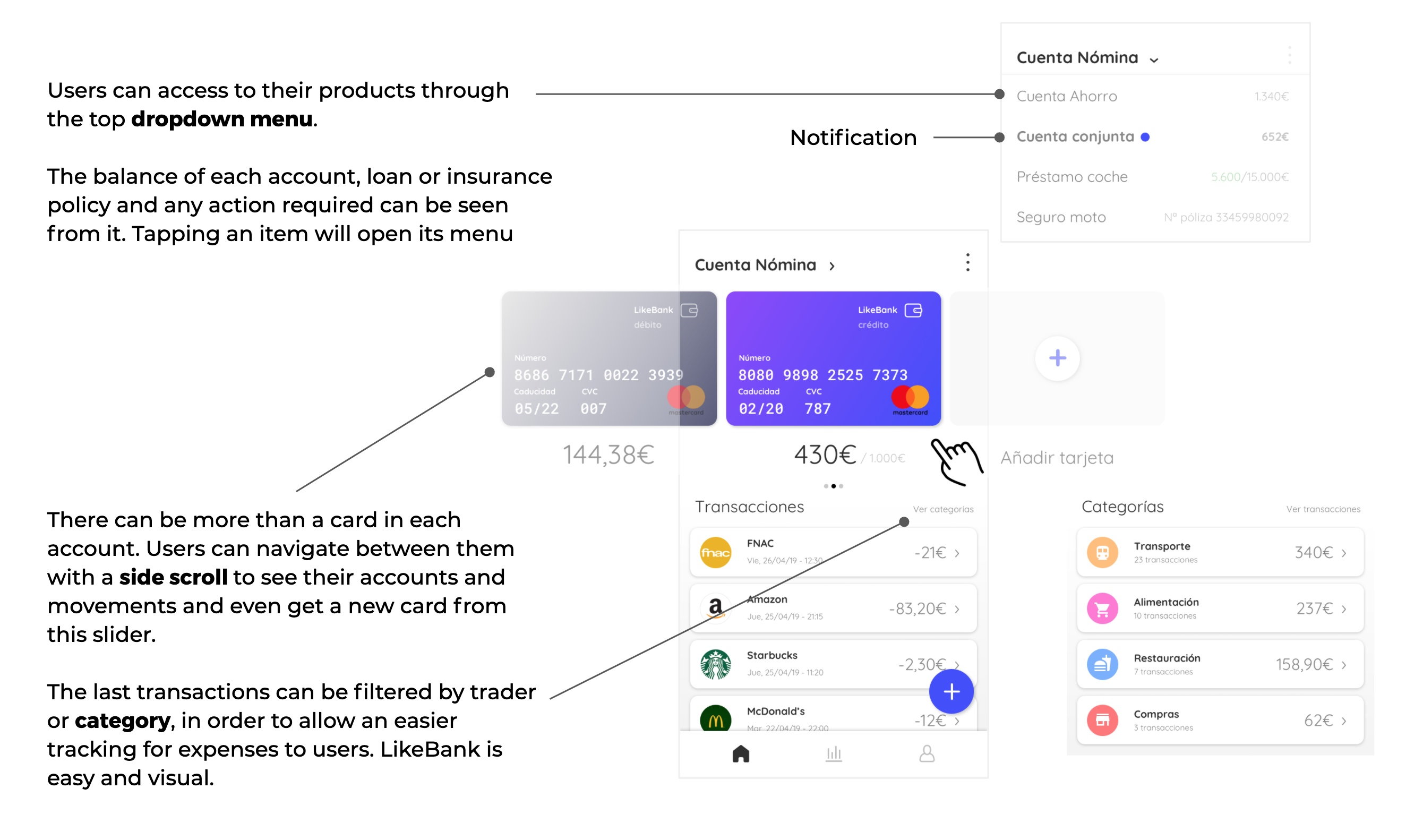Click the Ver categorías link

coord(942,509)
